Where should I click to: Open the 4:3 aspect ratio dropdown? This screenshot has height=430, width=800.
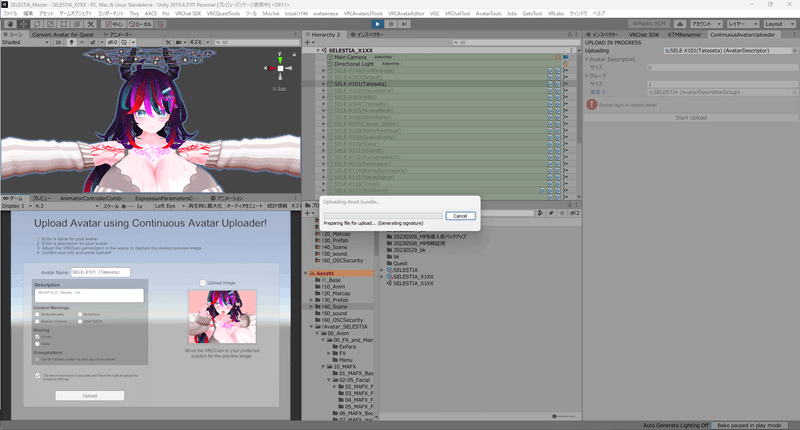click(x=67, y=206)
